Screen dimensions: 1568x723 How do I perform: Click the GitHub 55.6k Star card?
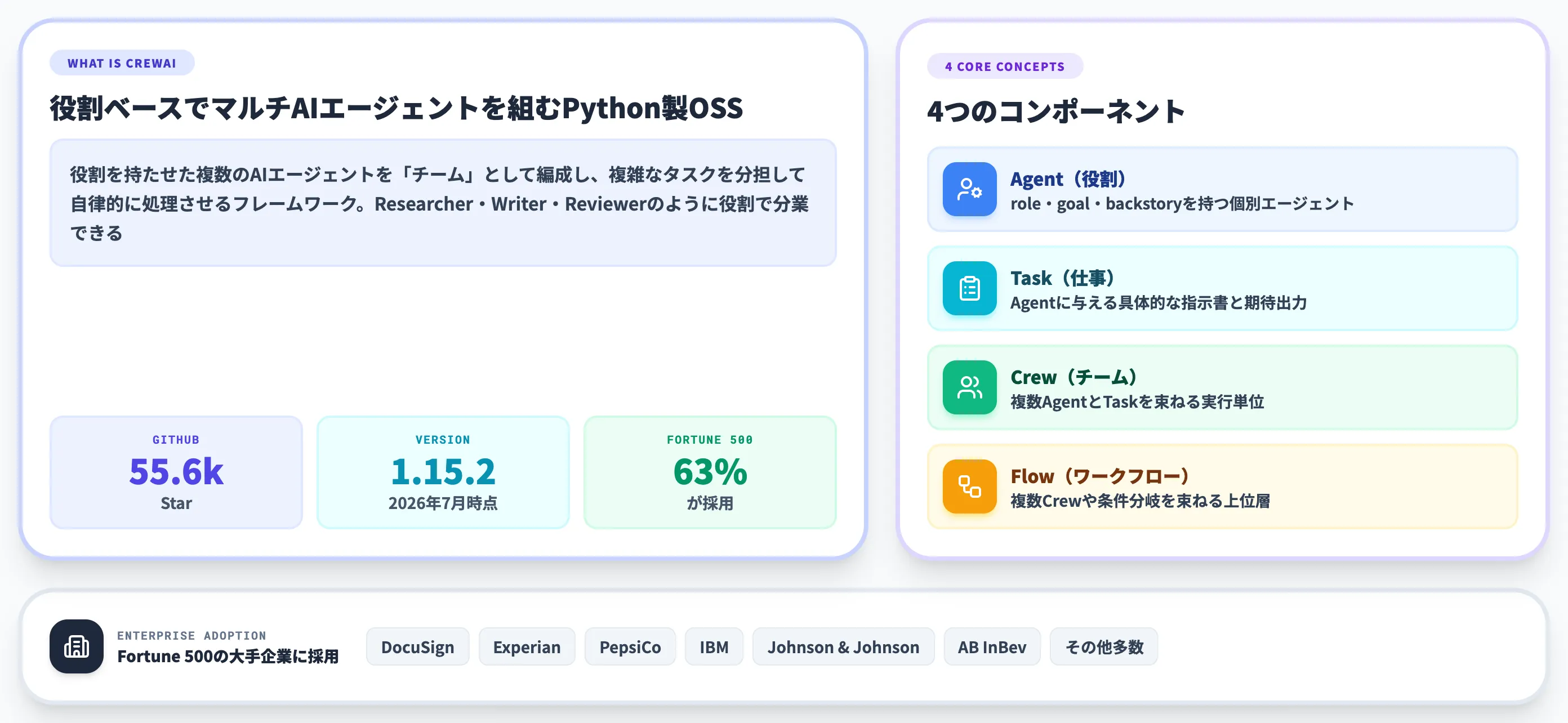click(x=176, y=472)
